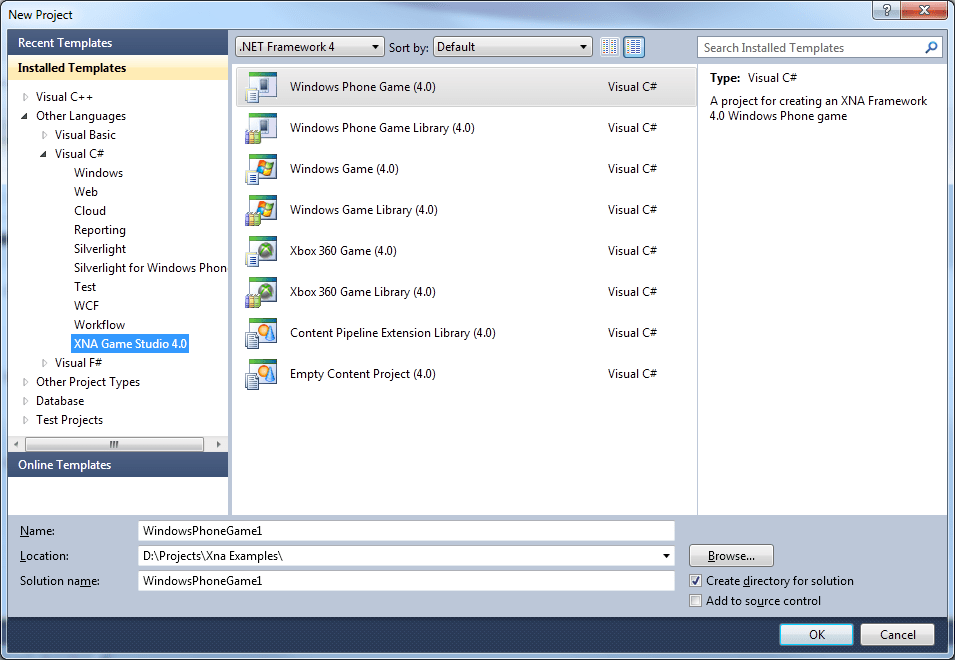This screenshot has width=955, height=660.
Task: Choose the Windows Game (4.0) icon
Action: click(x=261, y=169)
